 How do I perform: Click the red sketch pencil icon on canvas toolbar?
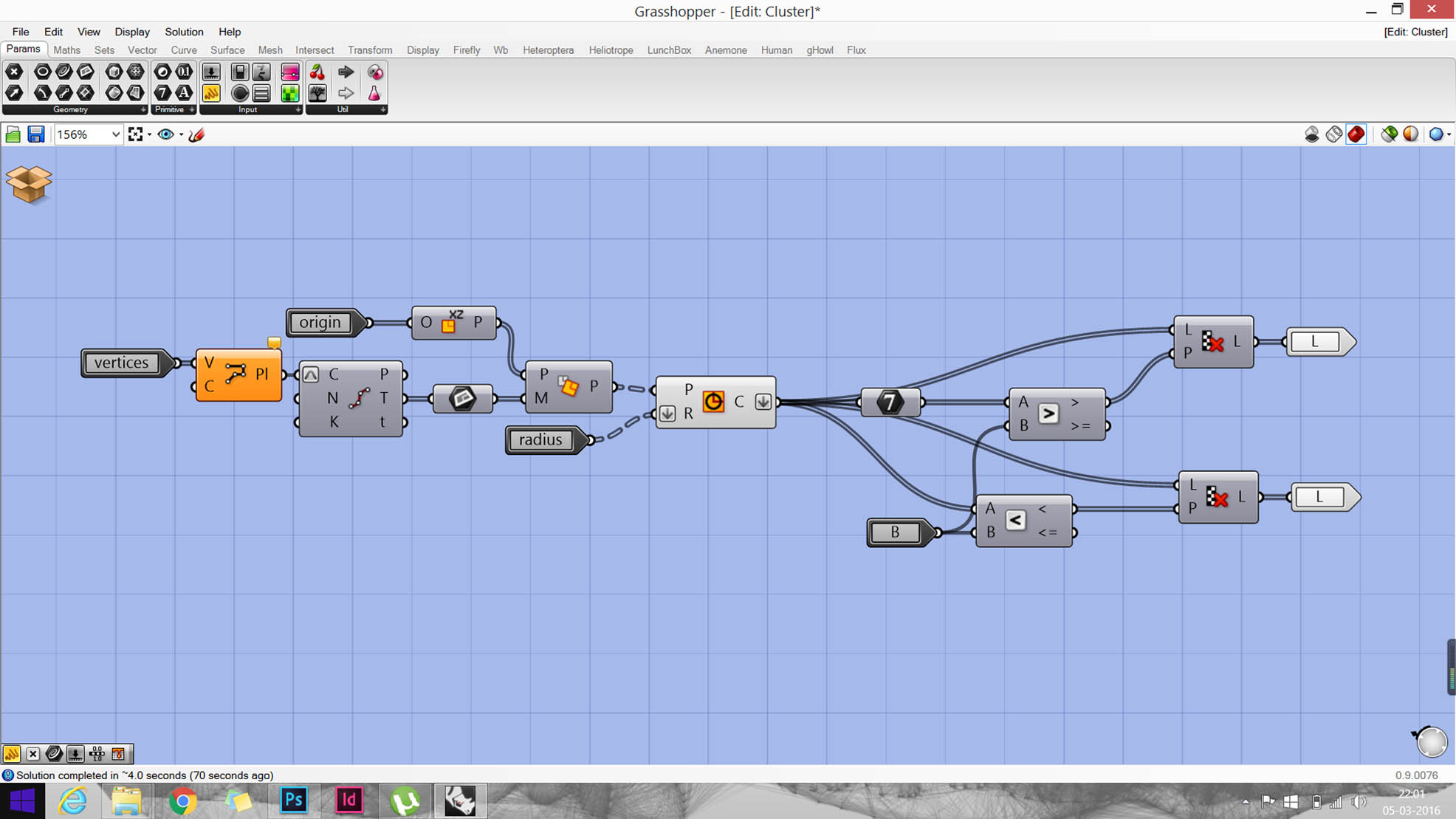point(196,134)
